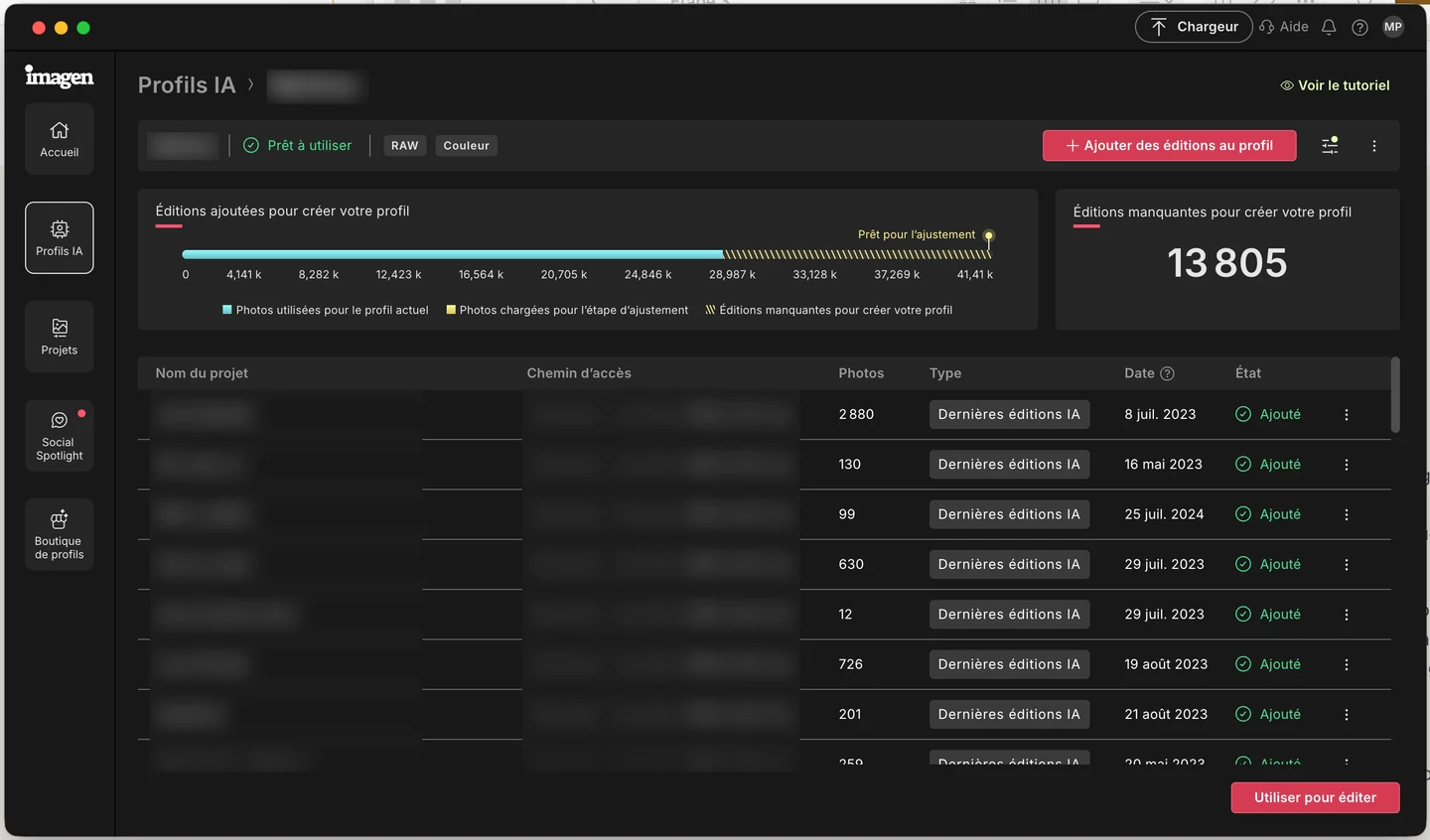Viewport: 1430px width, 840px height.
Task: Click the Utiliser pour éditer button
Action: 1315,797
